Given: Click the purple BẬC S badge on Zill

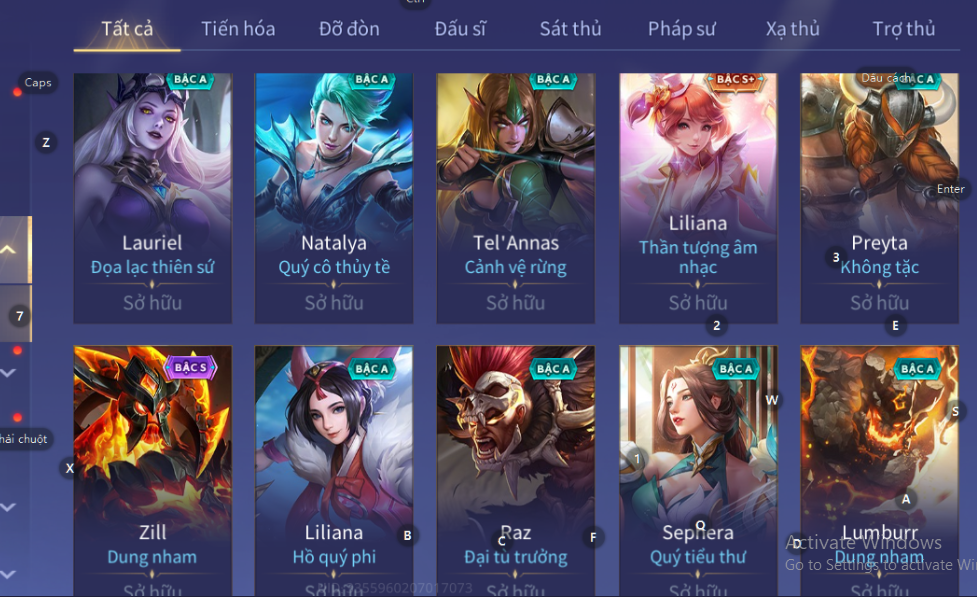Looking at the screenshot, I should (190, 368).
